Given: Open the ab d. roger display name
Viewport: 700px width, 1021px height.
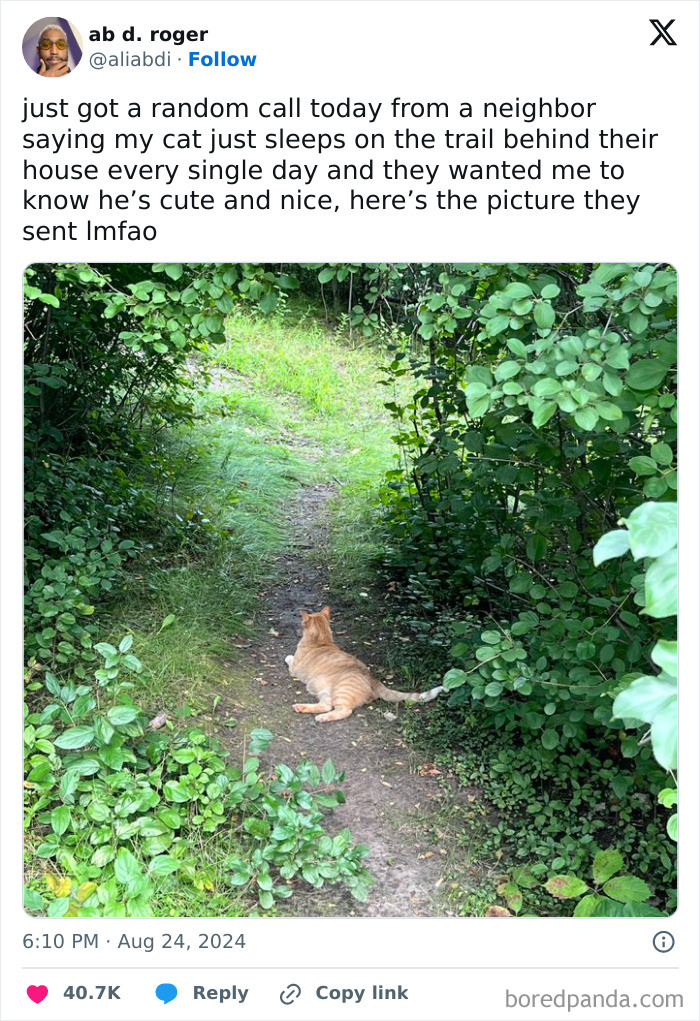Looking at the screenshot, I should coord(148,34).
